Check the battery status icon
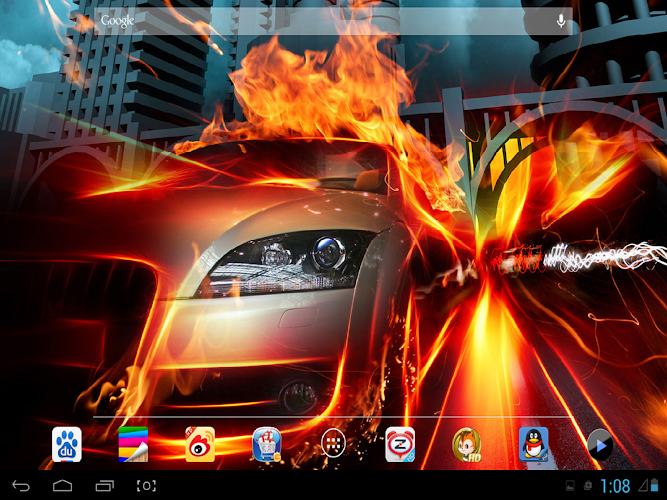 (654, 486)
